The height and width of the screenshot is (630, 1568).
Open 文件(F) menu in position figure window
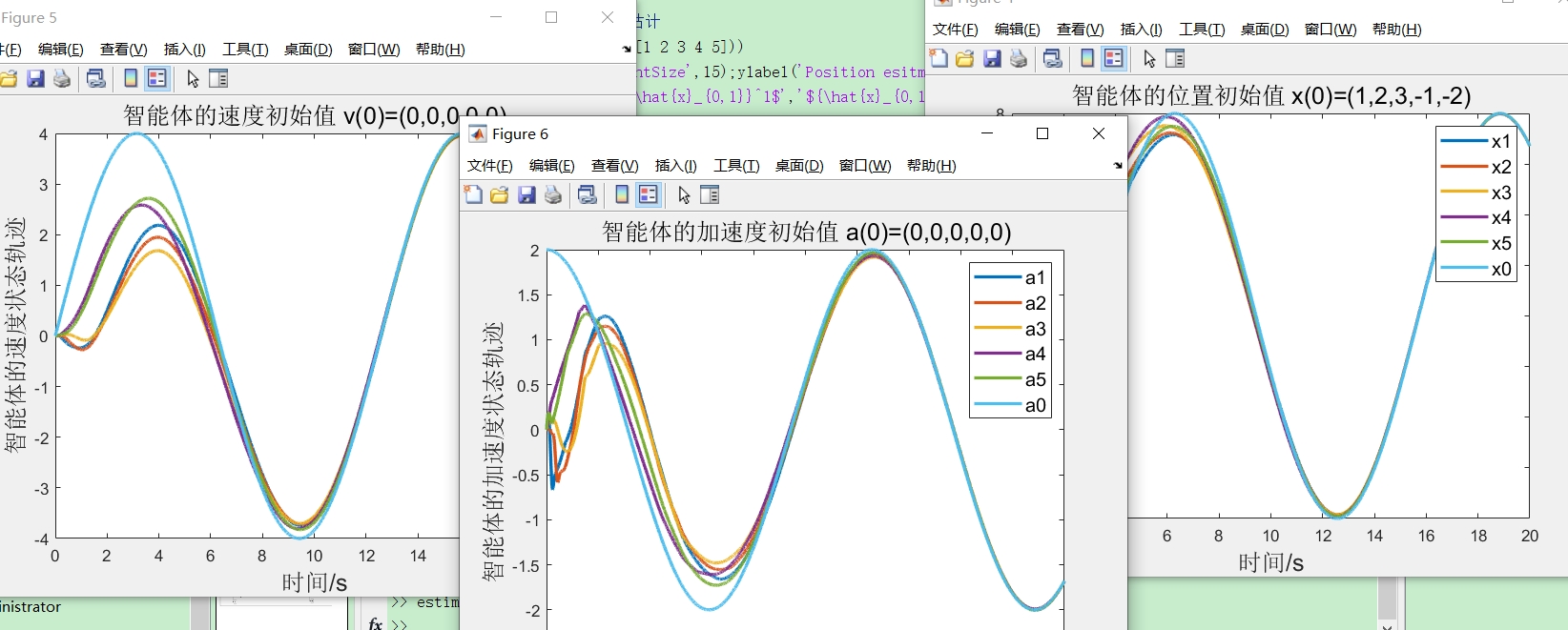956,30
